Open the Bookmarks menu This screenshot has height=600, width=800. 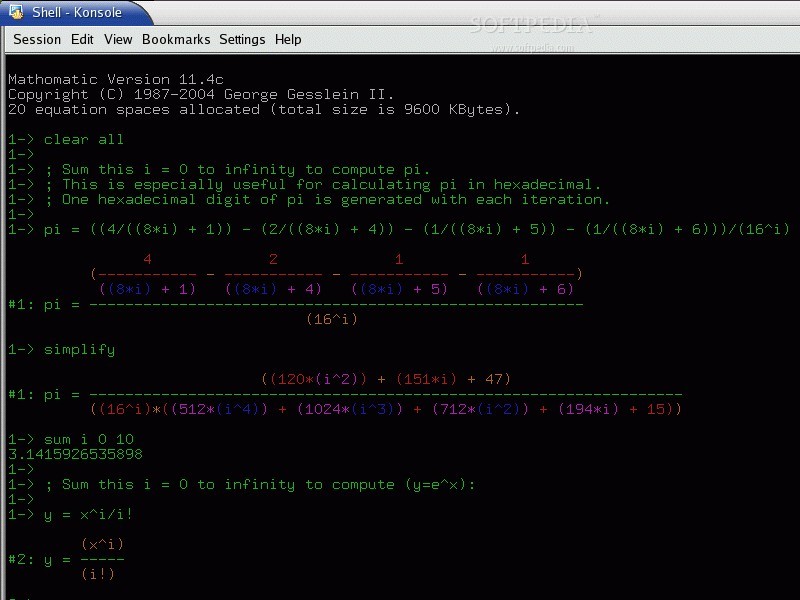[176, 39]
